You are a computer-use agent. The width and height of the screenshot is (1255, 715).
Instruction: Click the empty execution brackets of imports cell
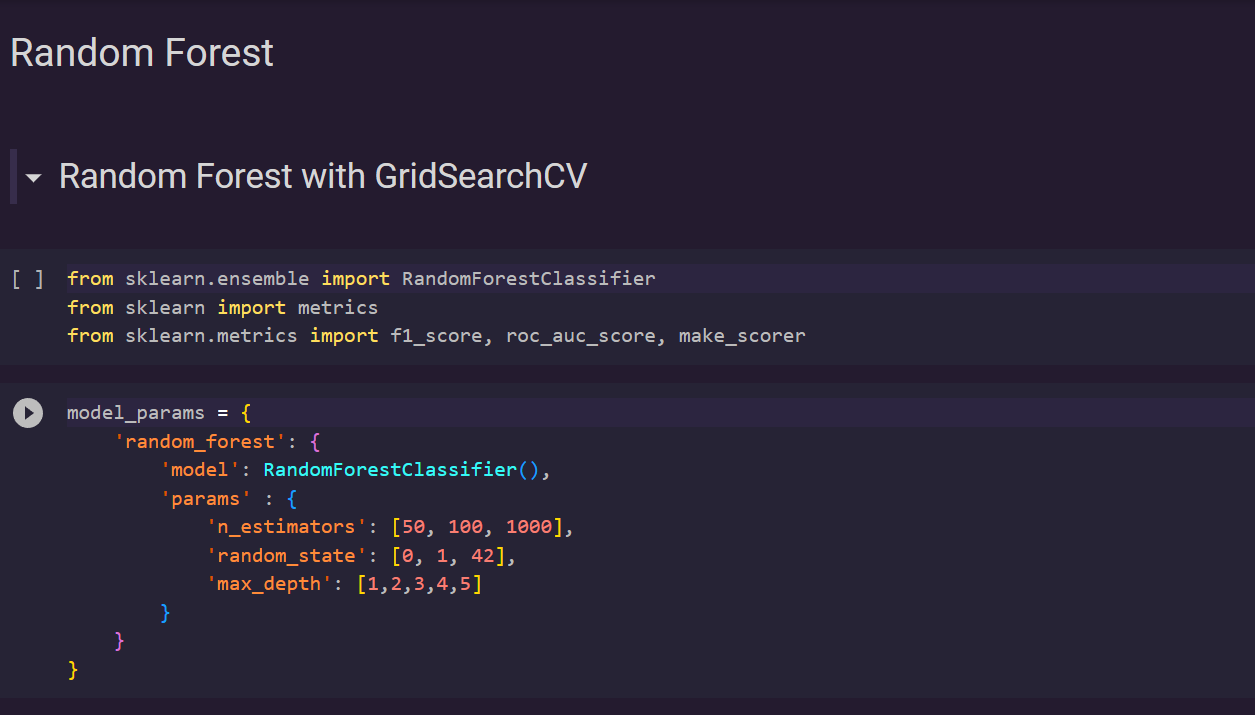pyautogui.click(x=28, y=278)
